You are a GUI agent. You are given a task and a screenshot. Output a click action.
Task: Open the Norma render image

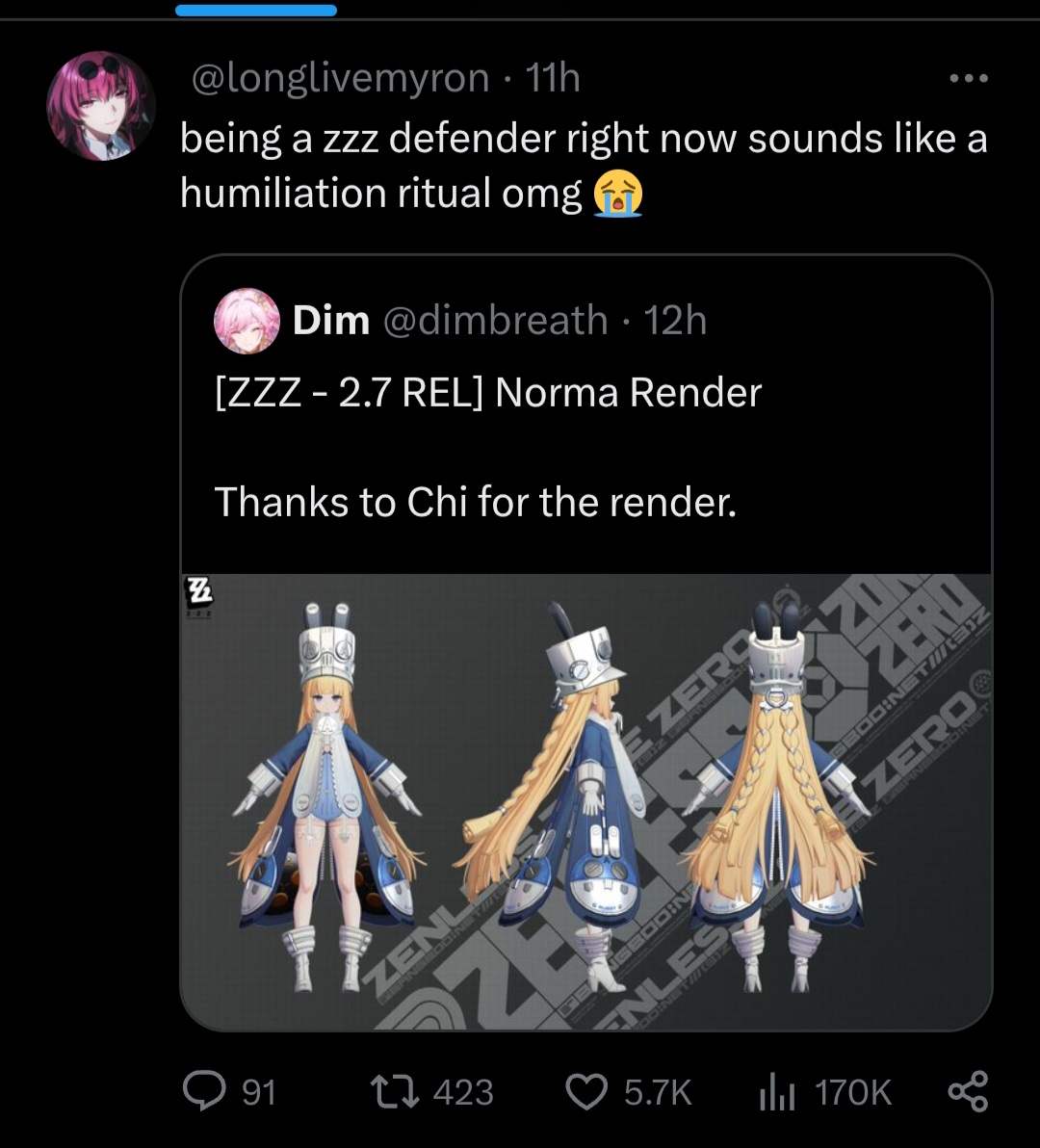(x=586, y=801)
